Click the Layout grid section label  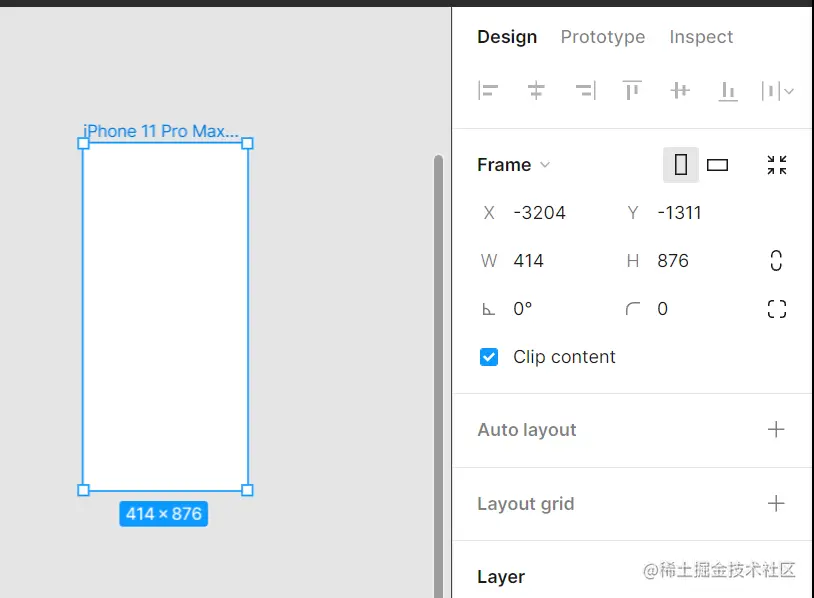[x=526, y=504]
